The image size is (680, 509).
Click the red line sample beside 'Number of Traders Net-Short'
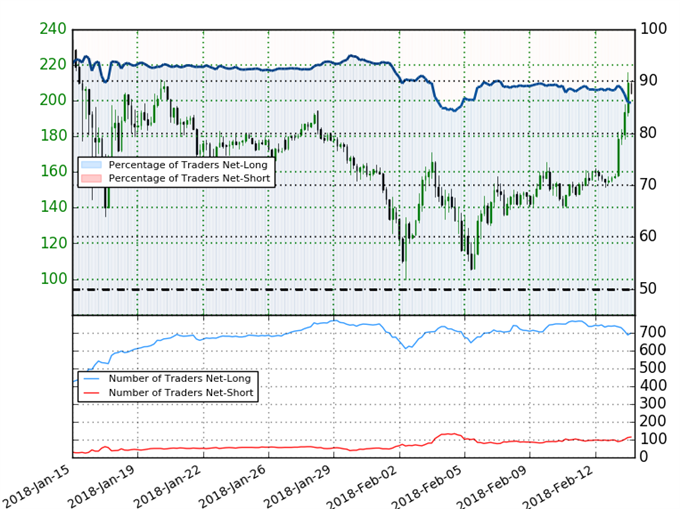pyautogui.click(x=91, y=392)
